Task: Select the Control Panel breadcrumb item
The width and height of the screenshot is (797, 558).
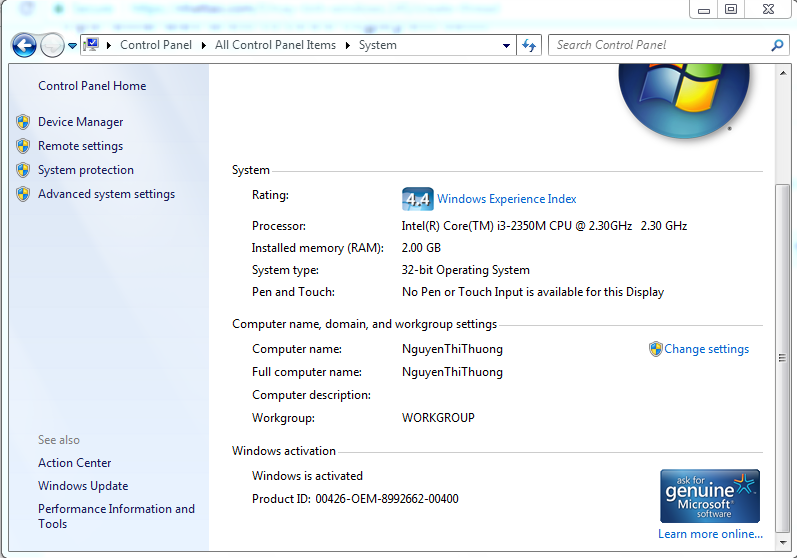Action: coord(157,45)
